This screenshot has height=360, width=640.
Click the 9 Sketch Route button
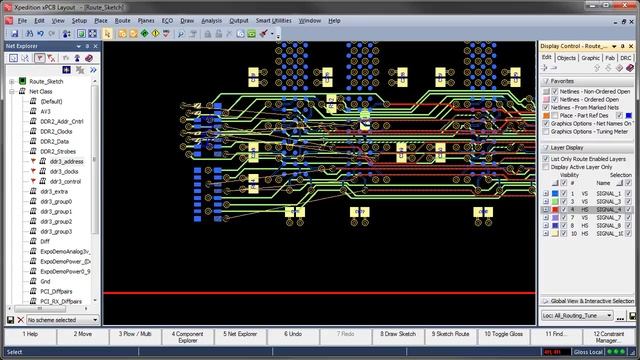[451, 337]
